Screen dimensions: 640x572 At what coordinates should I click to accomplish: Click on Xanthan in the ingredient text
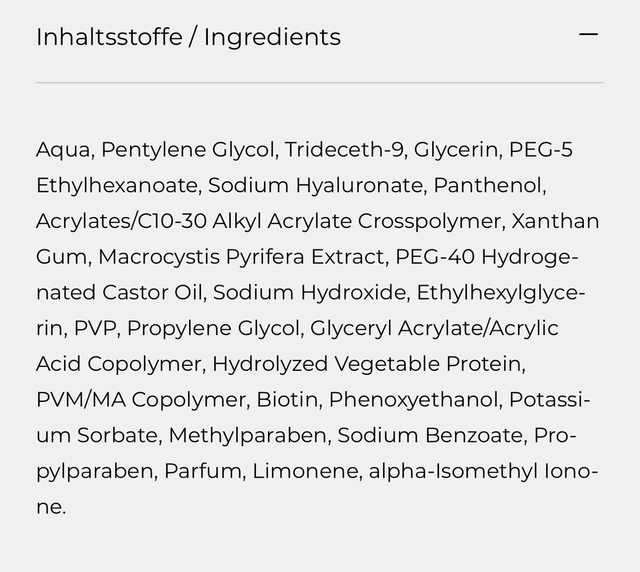pyautogui.click(x=555, y=221)
